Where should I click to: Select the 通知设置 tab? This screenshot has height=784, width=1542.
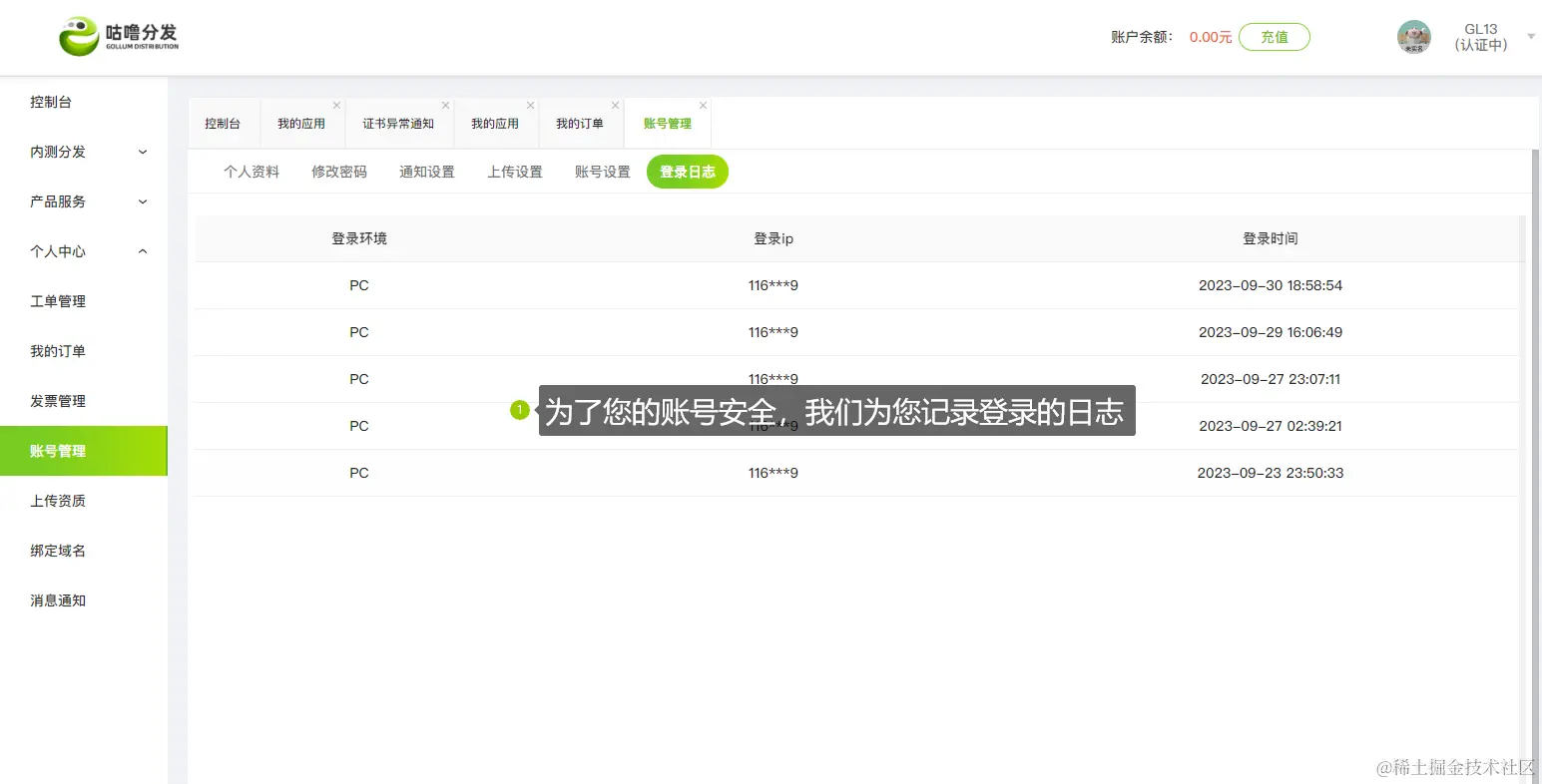(x=426, y=171)
